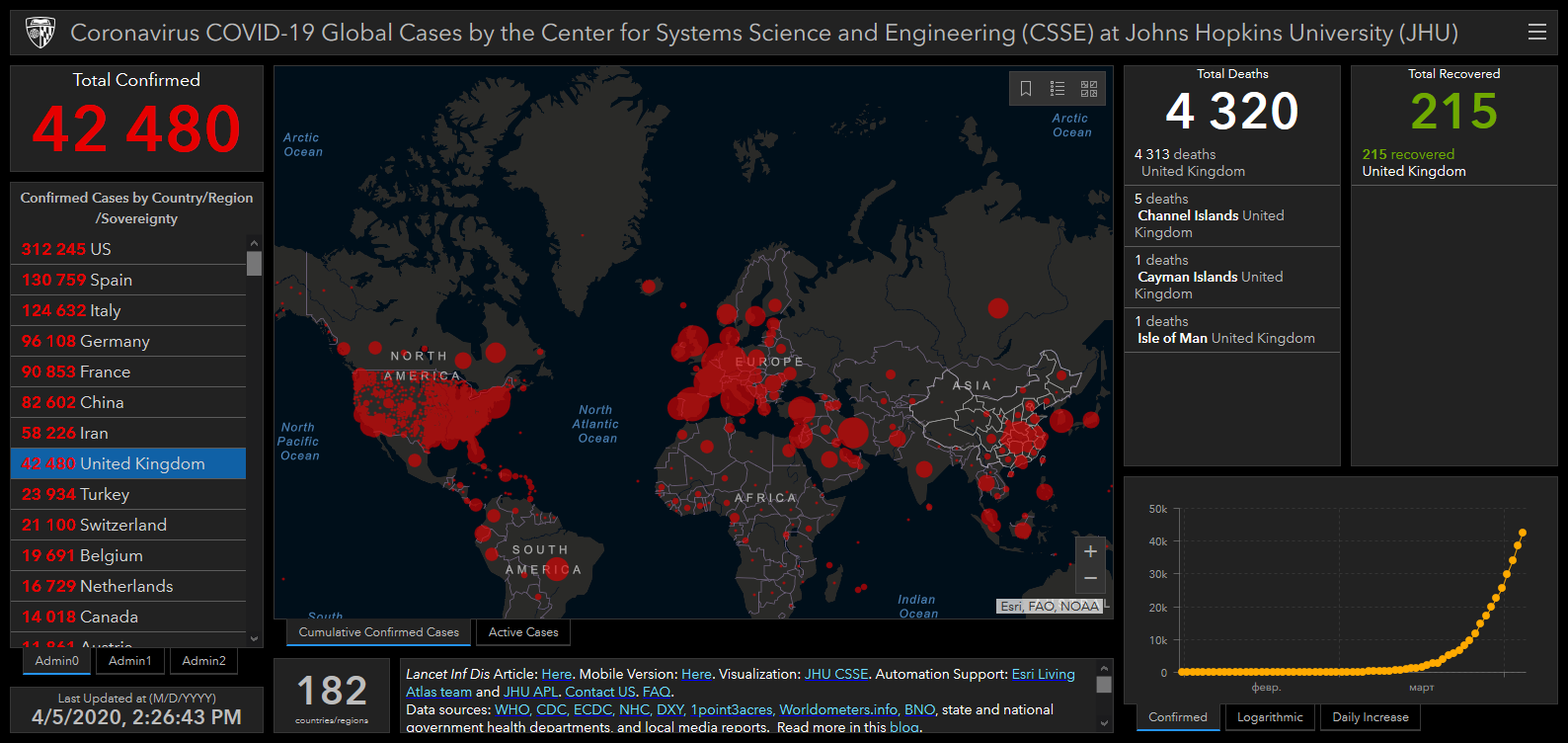Click 215 recovered United Kingdom entry
Viewport: 1568px width, 743px height.
[1453, 163]
